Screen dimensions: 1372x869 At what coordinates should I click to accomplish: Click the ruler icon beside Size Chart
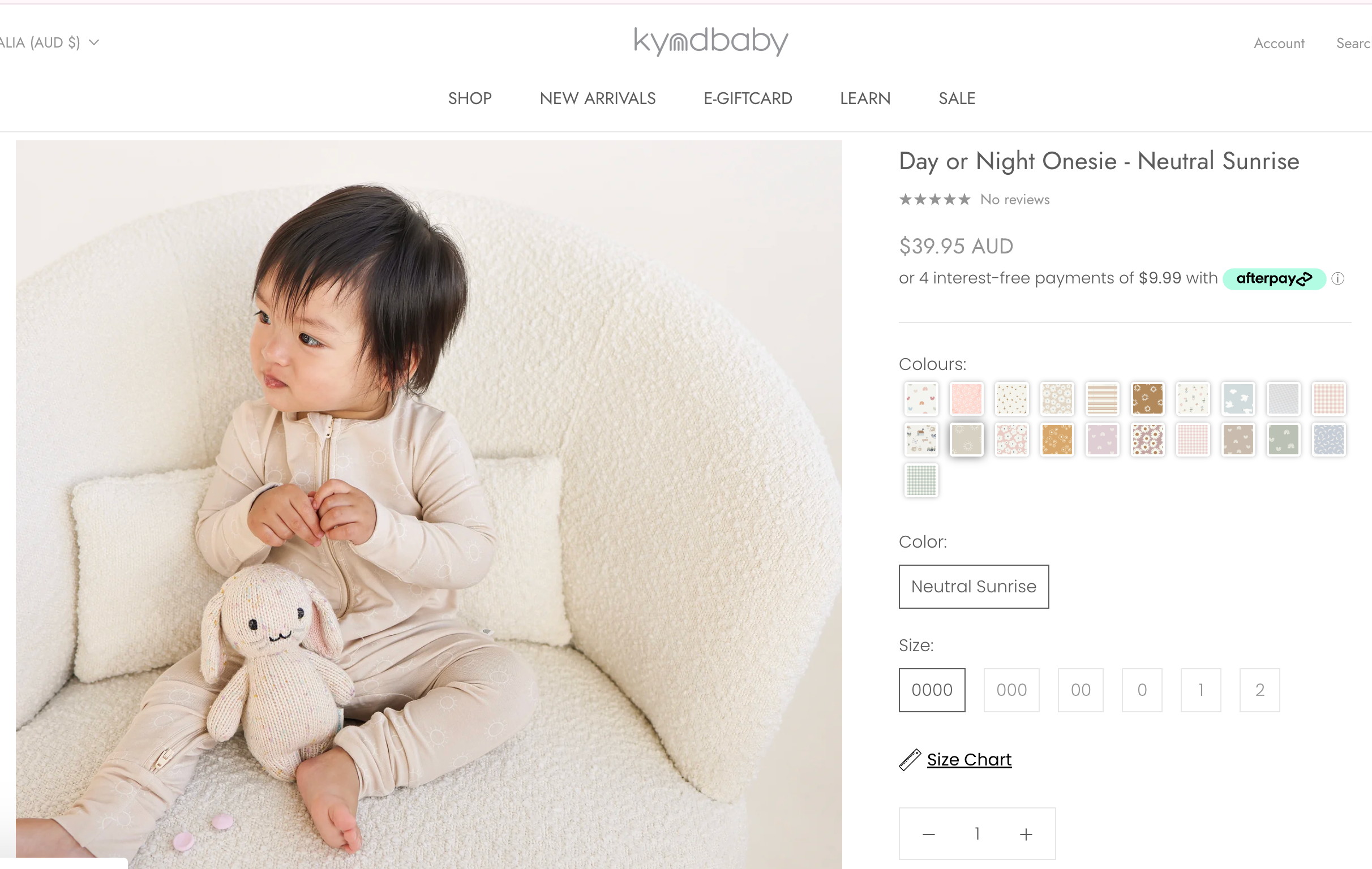tap(910, 760)
